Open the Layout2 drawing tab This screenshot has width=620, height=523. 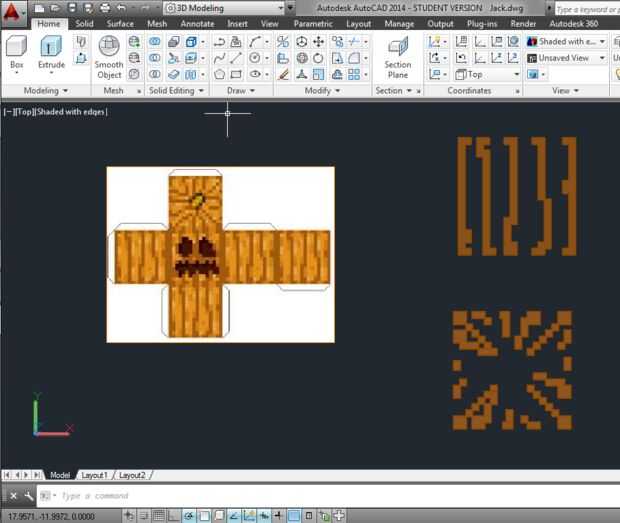(132, 475)
